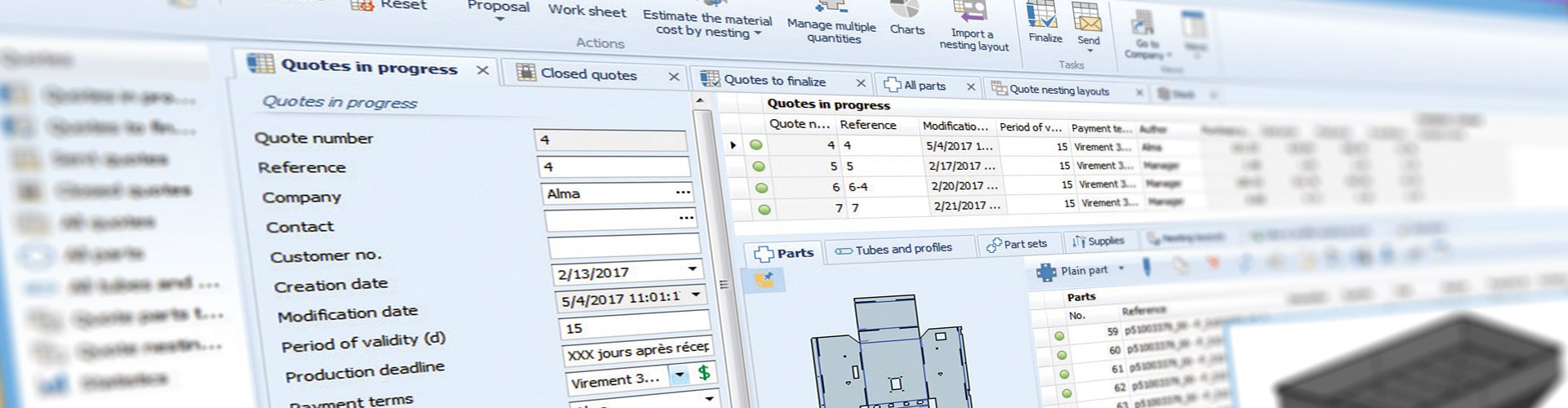The height and width of the screenshot is (408, 1568).
Task: Click puzzle icon on All parts tab
Action: point(892,84)
